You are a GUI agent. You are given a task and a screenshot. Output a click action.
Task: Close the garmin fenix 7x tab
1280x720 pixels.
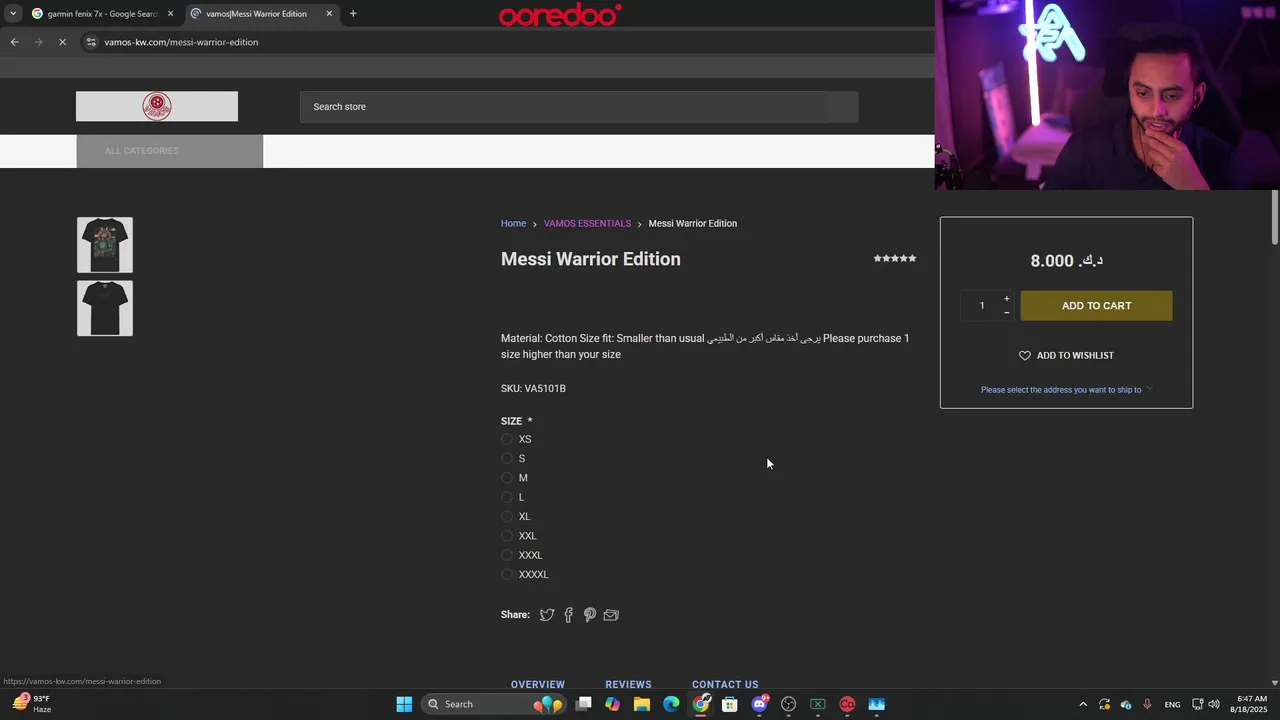point(170,14)
